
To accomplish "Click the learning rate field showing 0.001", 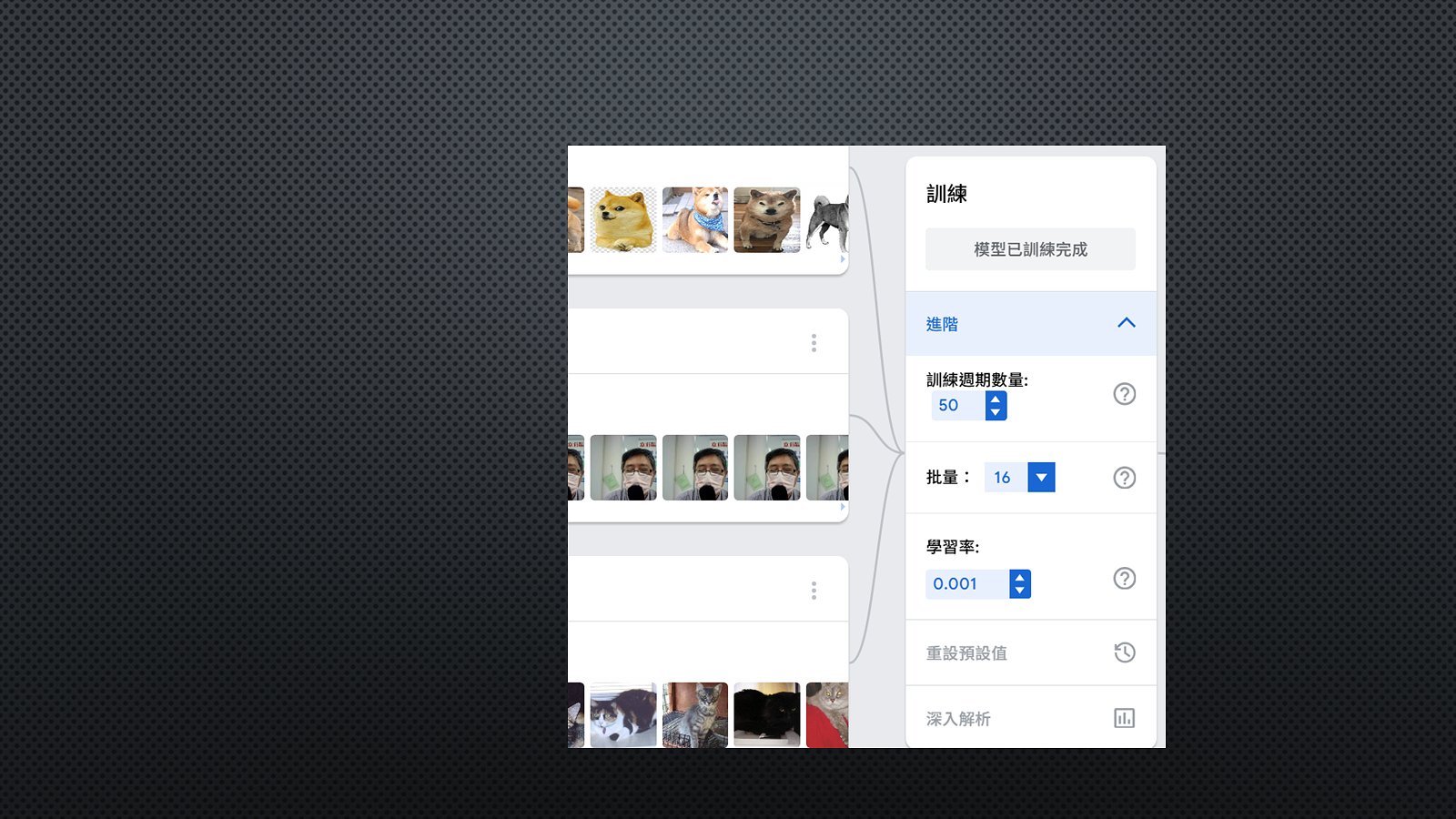I will pos(965,584).
